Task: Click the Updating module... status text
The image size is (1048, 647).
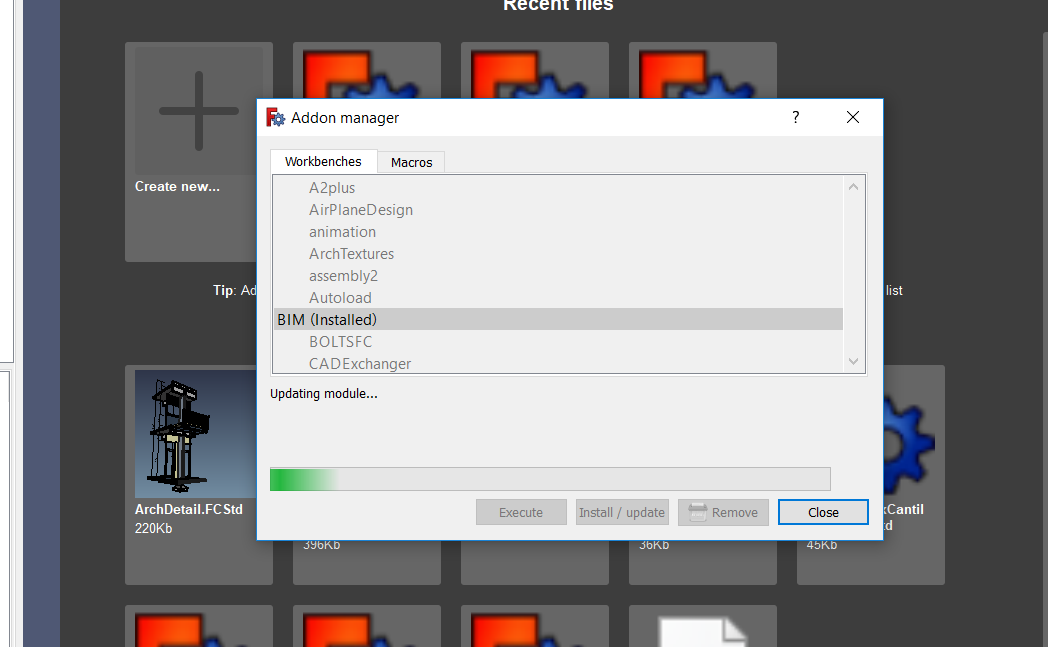Action: (323, 394)
